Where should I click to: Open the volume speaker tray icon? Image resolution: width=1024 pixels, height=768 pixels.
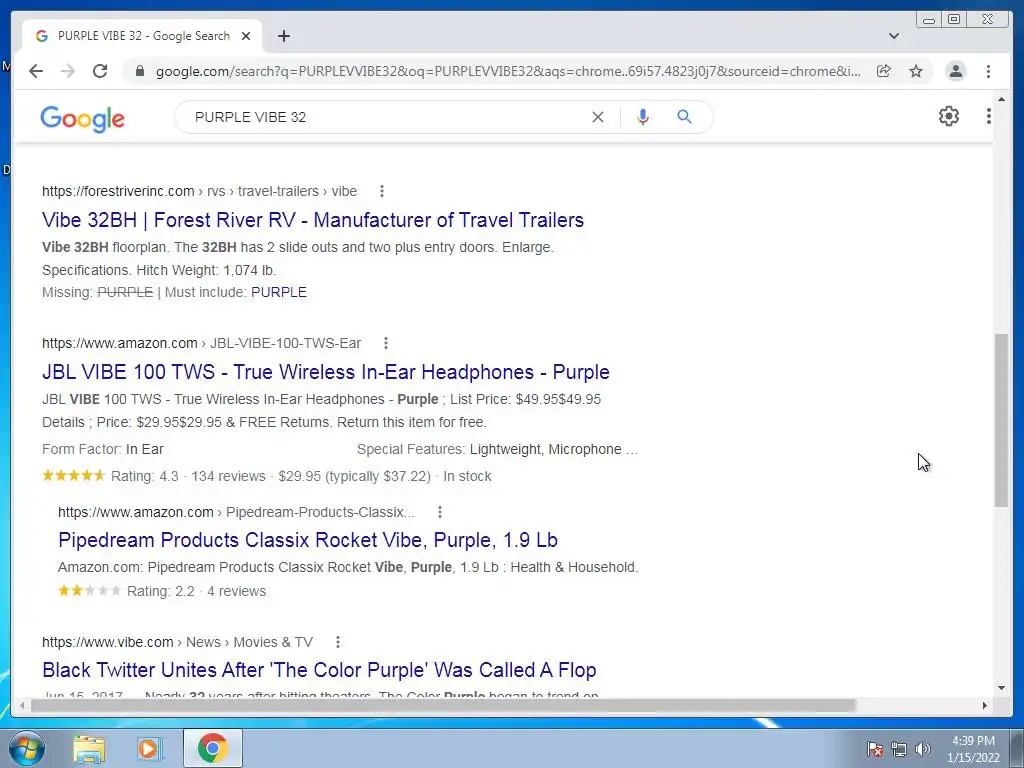[923, 749]
